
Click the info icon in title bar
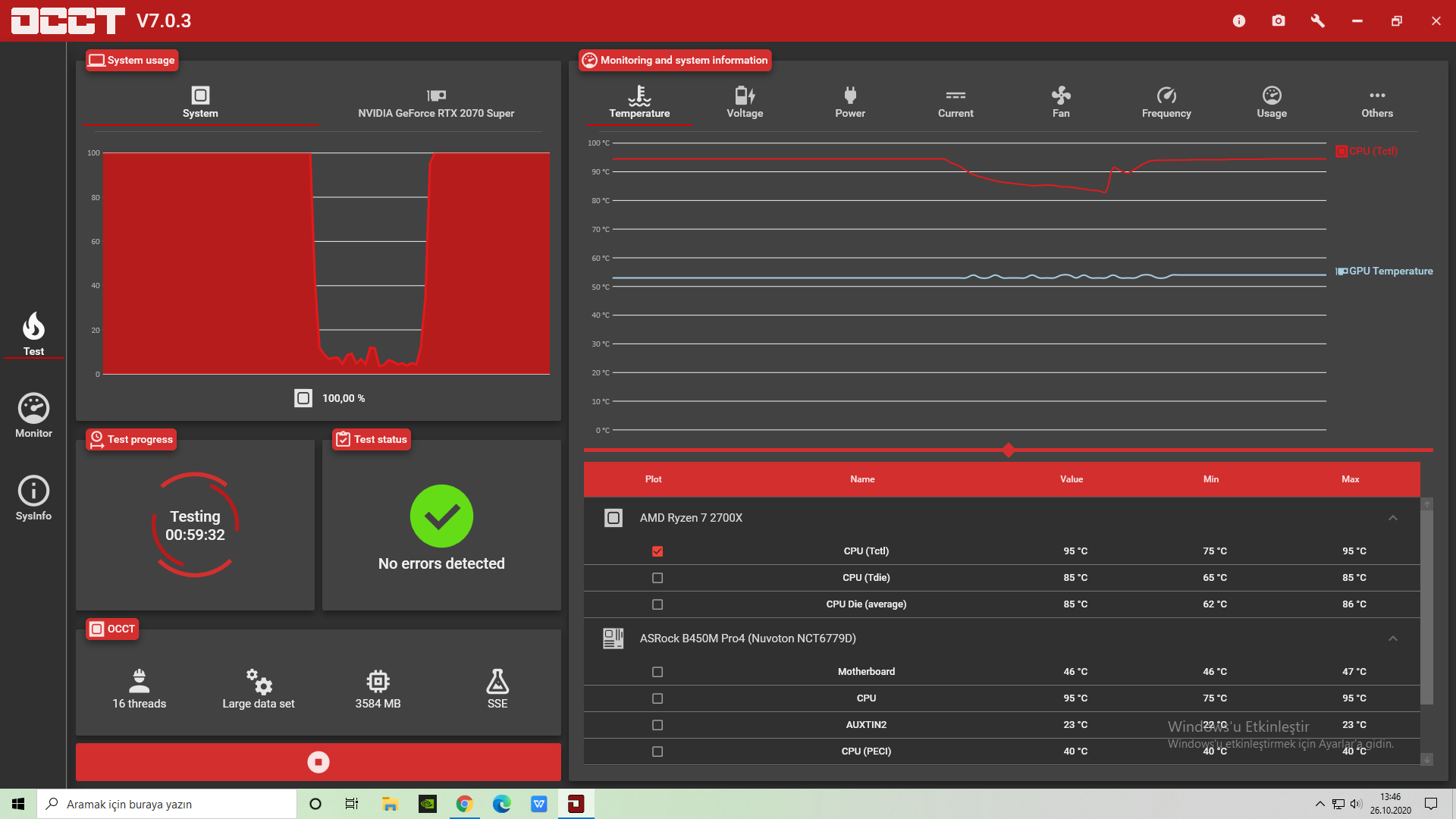pos(1239,20)
